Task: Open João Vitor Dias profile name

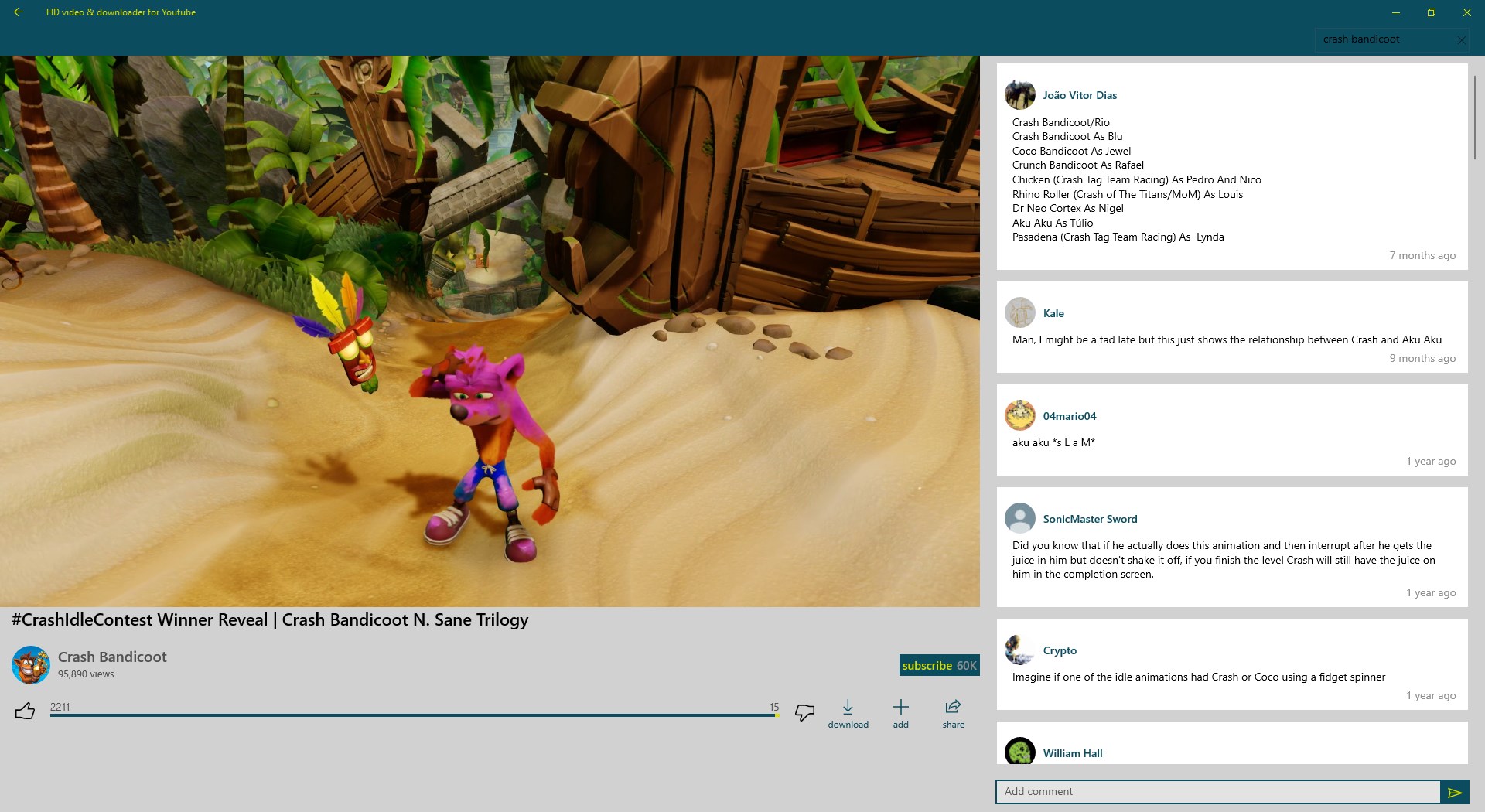Action: pos(1080,95)
